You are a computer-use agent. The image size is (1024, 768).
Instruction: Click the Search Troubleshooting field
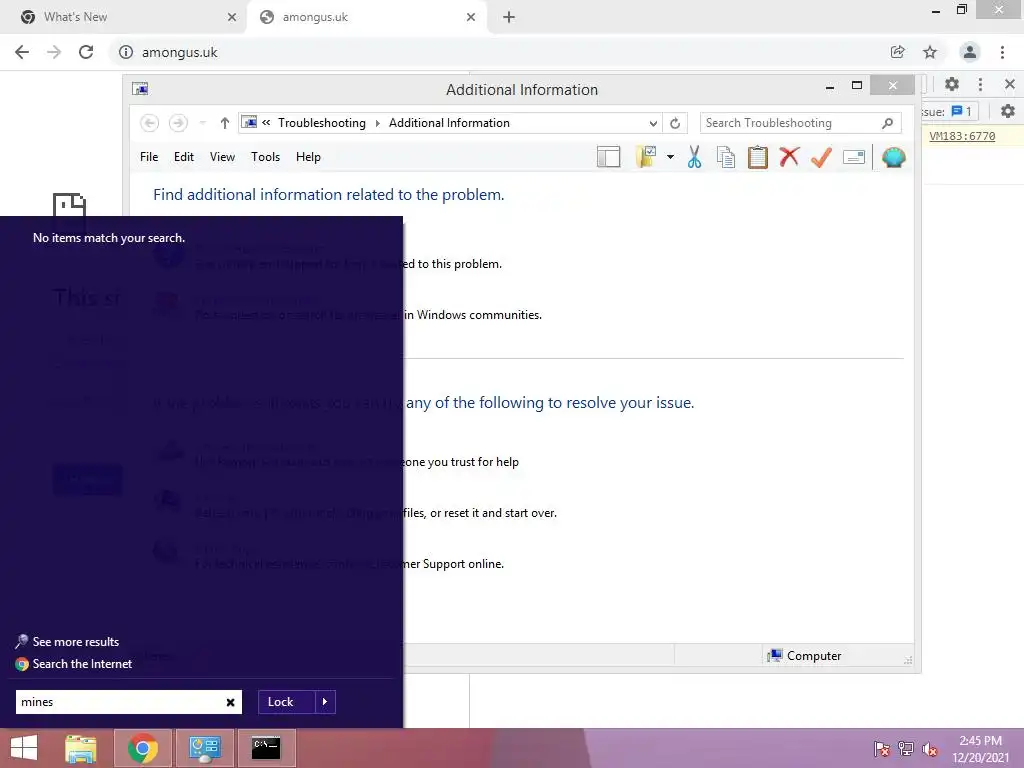point(800,123)
